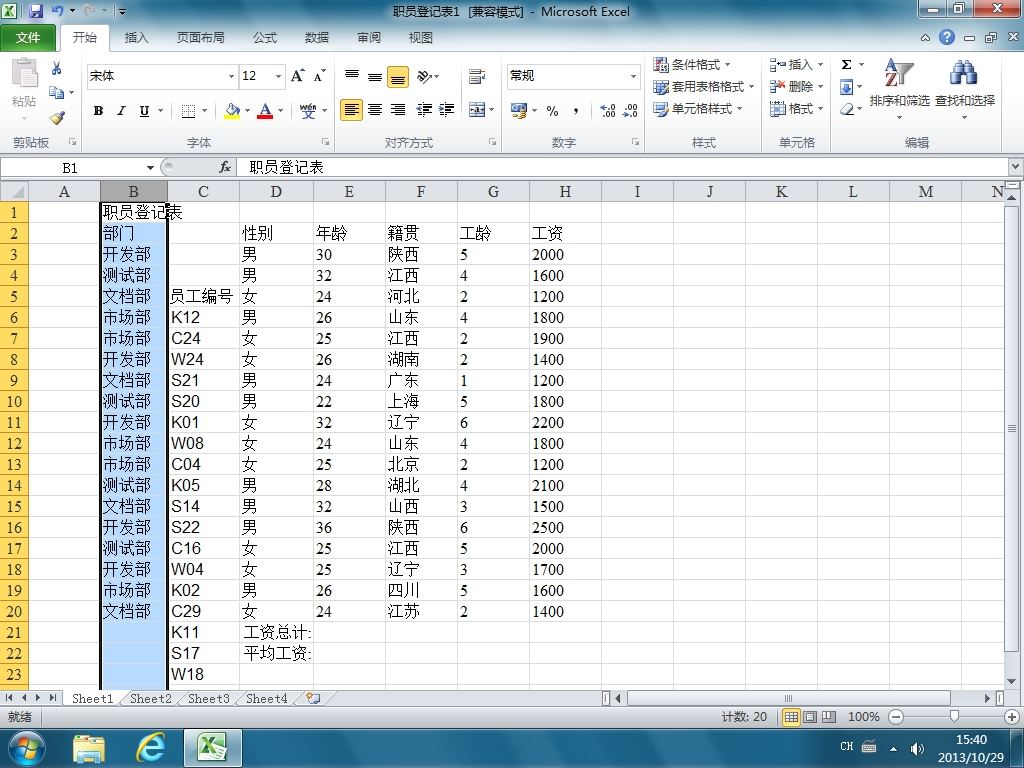The width and height of the screenshot is (1024, 768).
Task: Click the Cut scissors icon
Action: click(57, 68)
